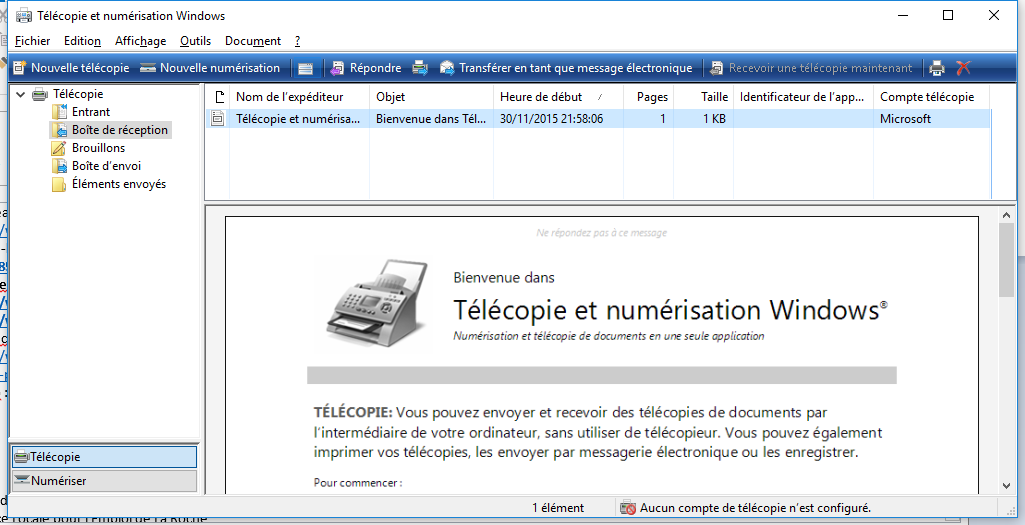The height and width of the screenshot is (525, 1025).
Task: Select the Télécopie root fax icon in the tree
Action: click(40, 94)
